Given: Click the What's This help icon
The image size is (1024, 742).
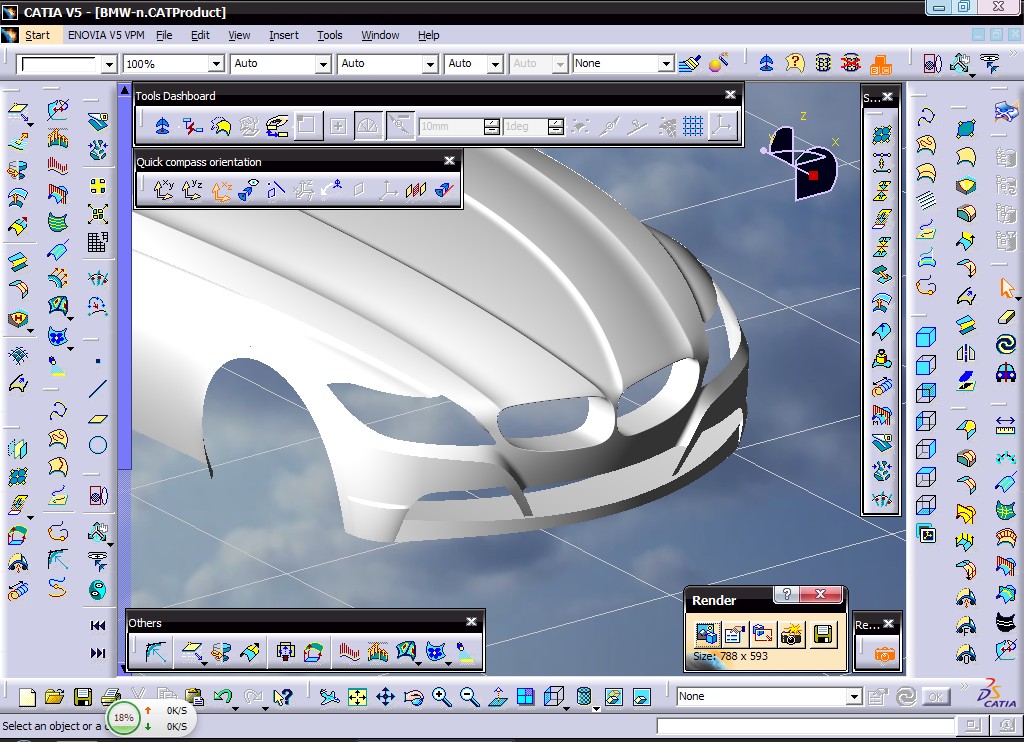Looking at the screenshot, I should click(x=282, y=697).
